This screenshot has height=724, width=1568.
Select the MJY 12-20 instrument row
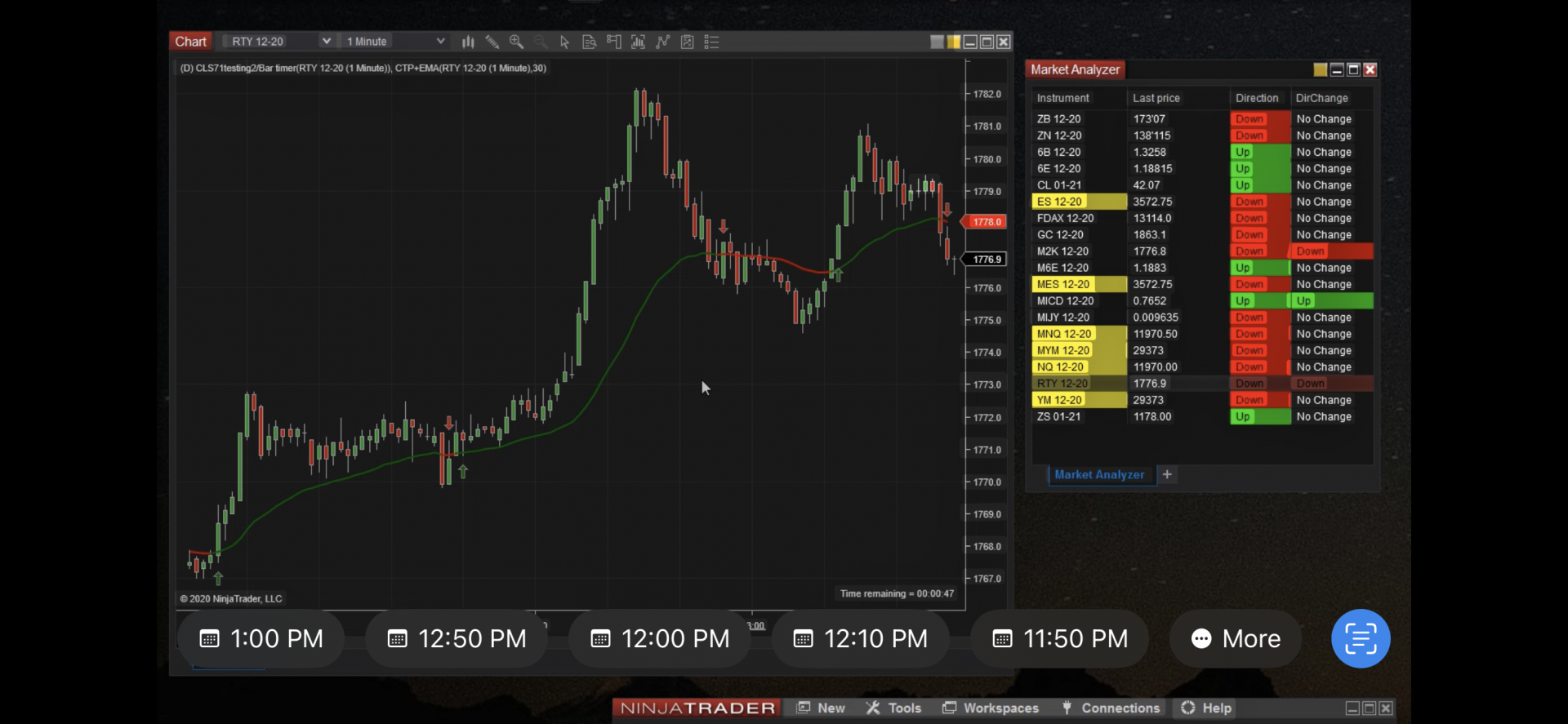(1202, 318)
